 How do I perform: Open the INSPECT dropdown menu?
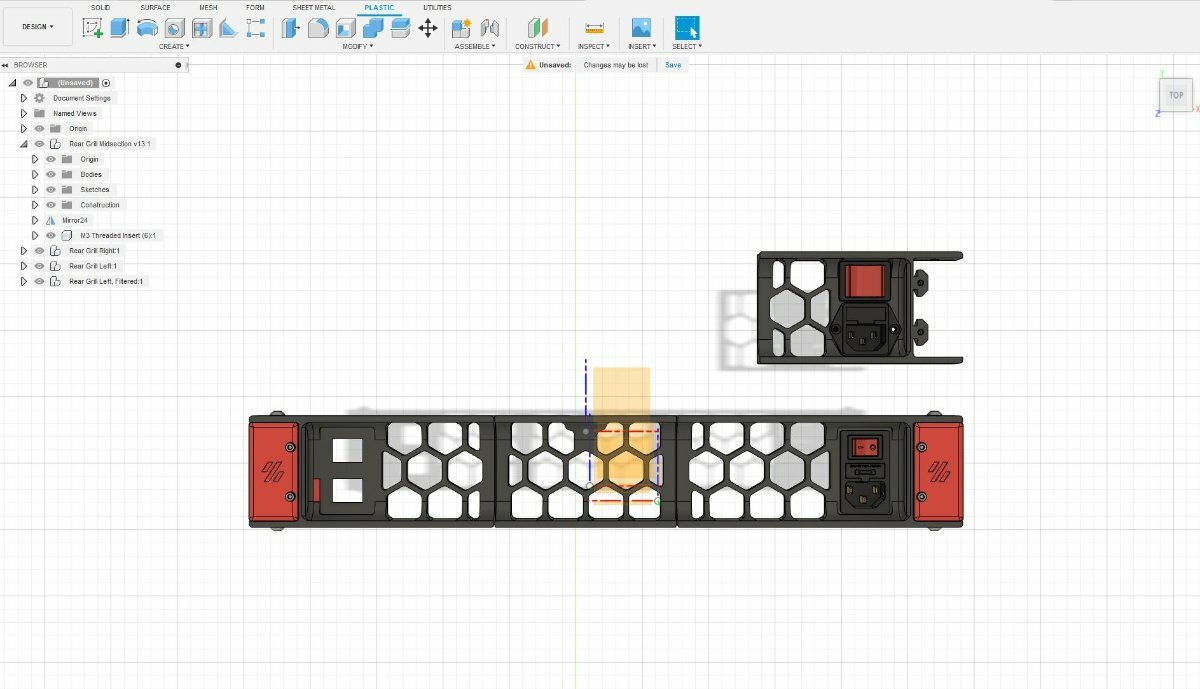(593, 46)
